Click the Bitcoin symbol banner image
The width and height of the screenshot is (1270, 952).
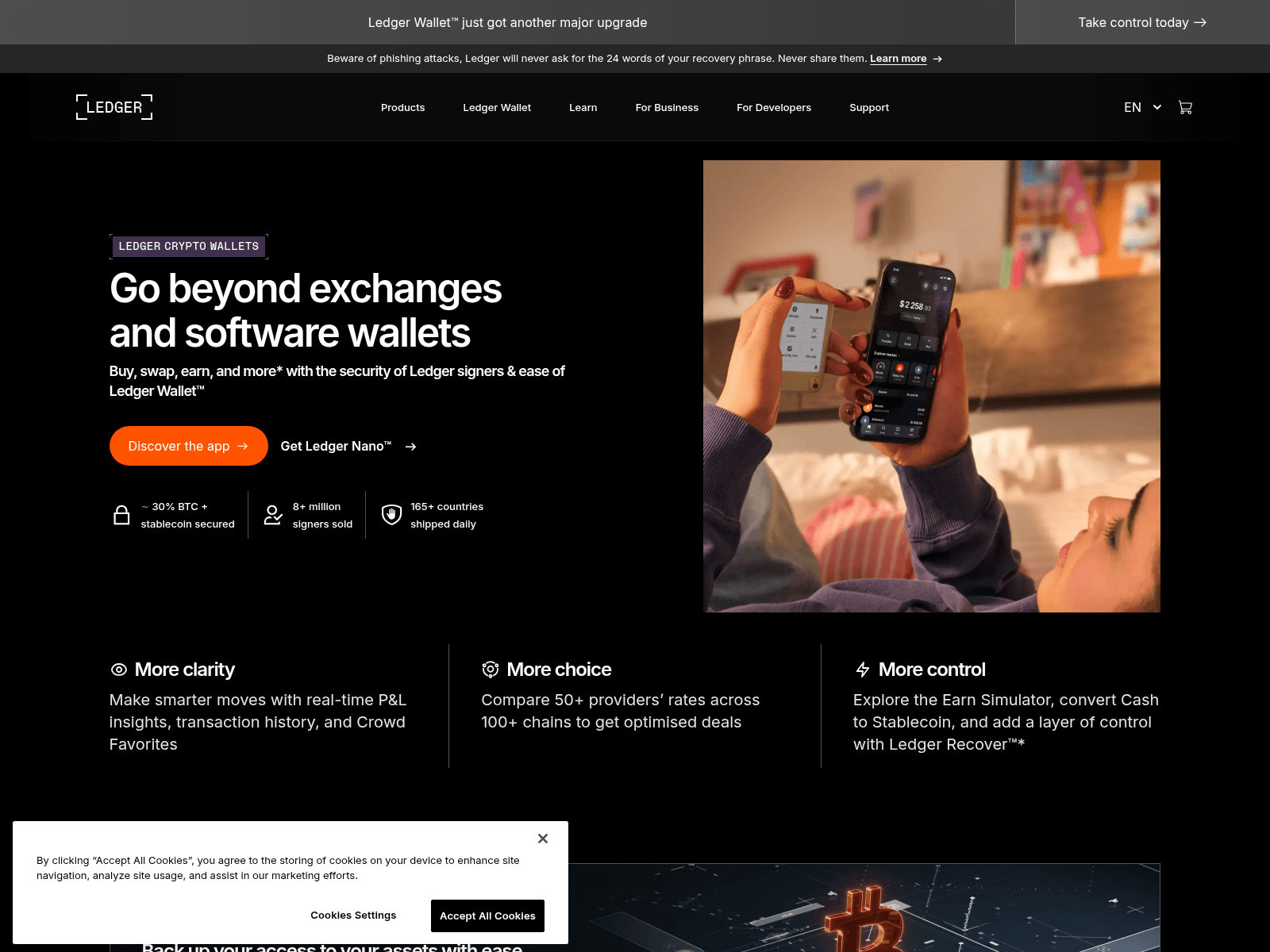[864, 908]
